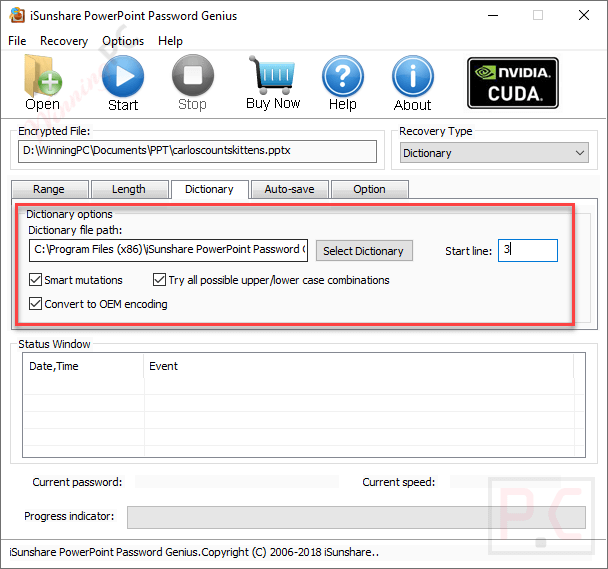608x569 pixels.
Task: Click the Help question mark icon
Action: point(343,76)
